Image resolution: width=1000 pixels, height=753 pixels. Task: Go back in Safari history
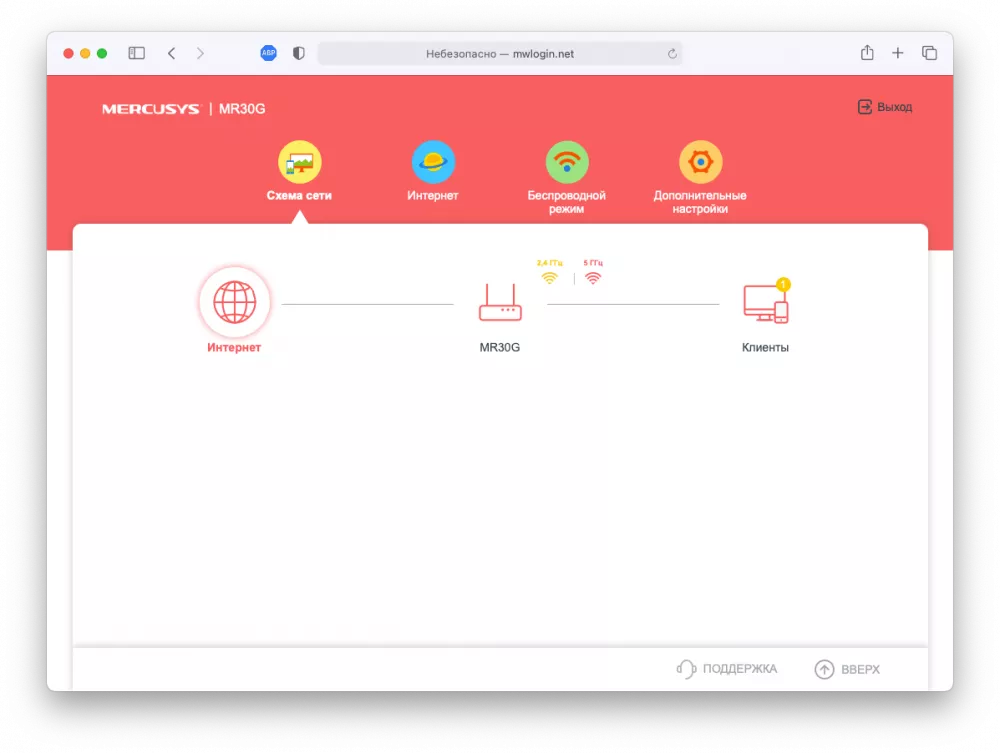click(172, 53)
